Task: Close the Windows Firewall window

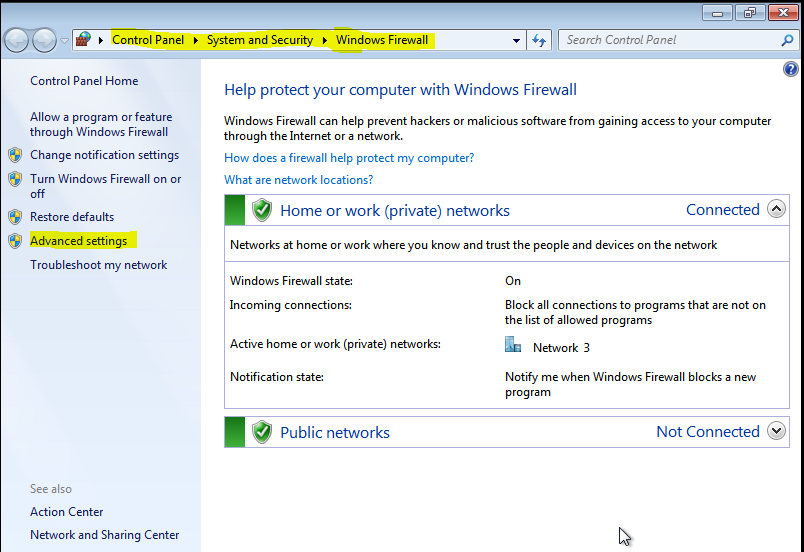Action: (783, 13)
